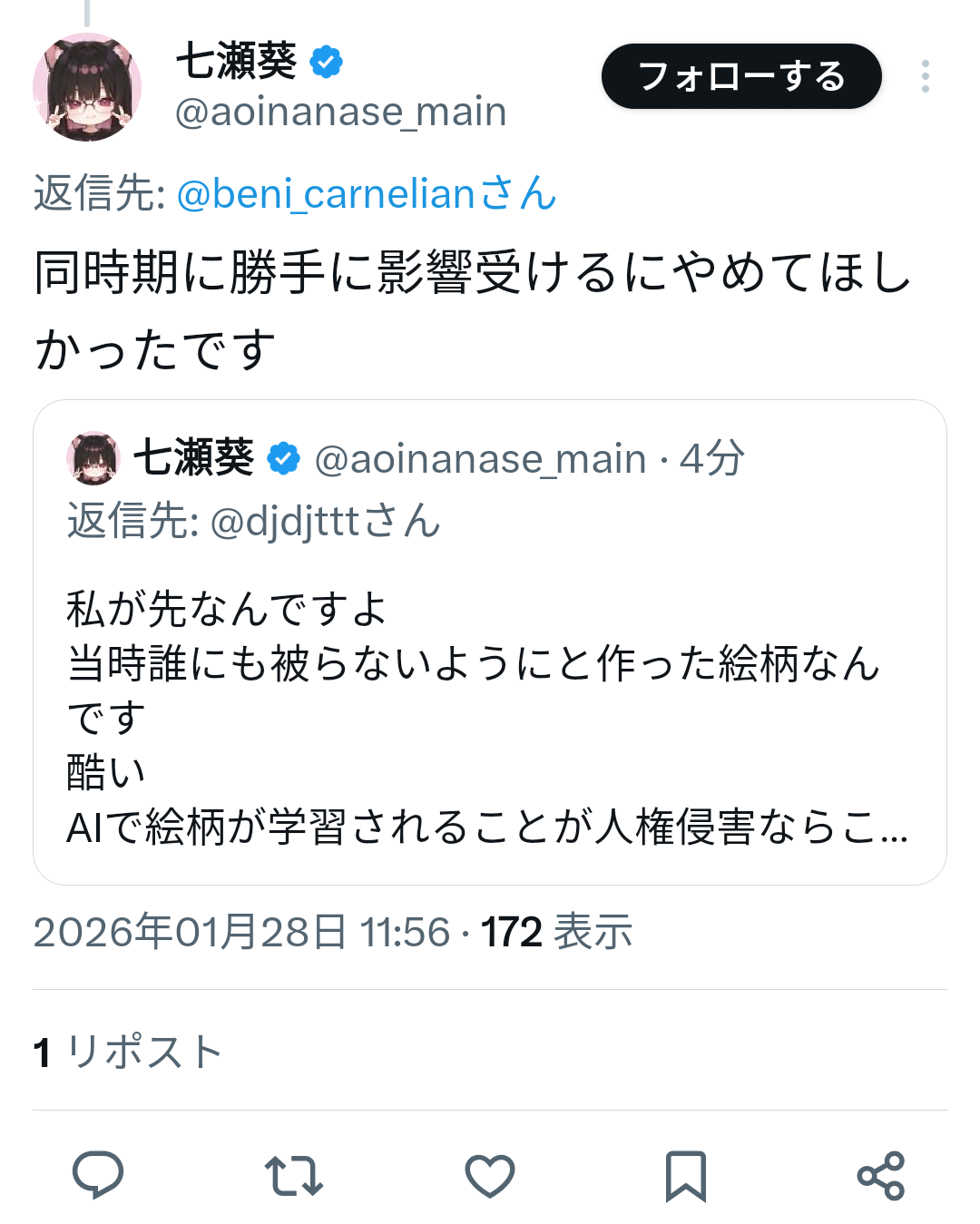The width and height of the screenshot is (980, 1224).
Task: Bookmark this post
Action: tap(685, 1176)
